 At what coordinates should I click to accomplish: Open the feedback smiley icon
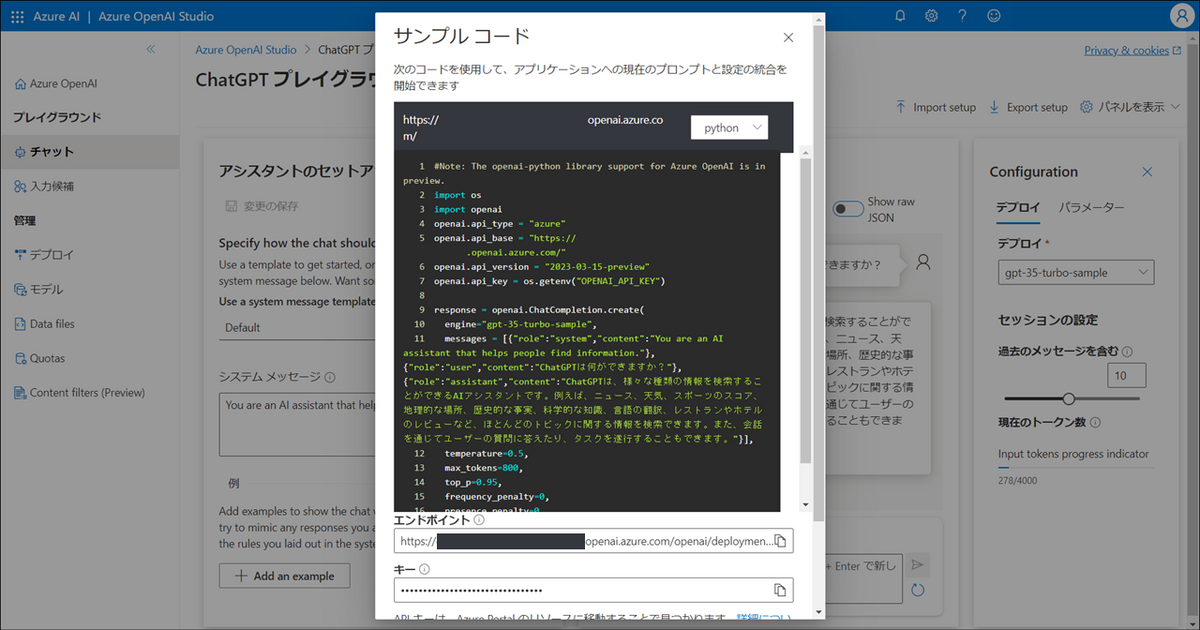[x=993, y=16]
